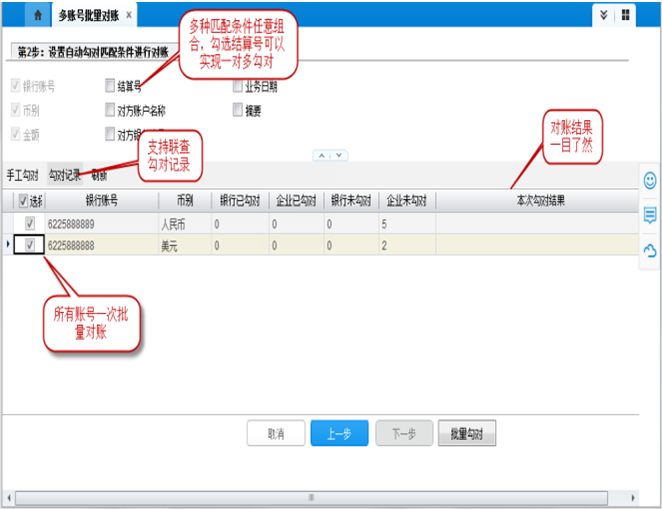The image size is (662, 509).
Task: Toggle the select-all checkbox in table header
Action: (24, 201)
